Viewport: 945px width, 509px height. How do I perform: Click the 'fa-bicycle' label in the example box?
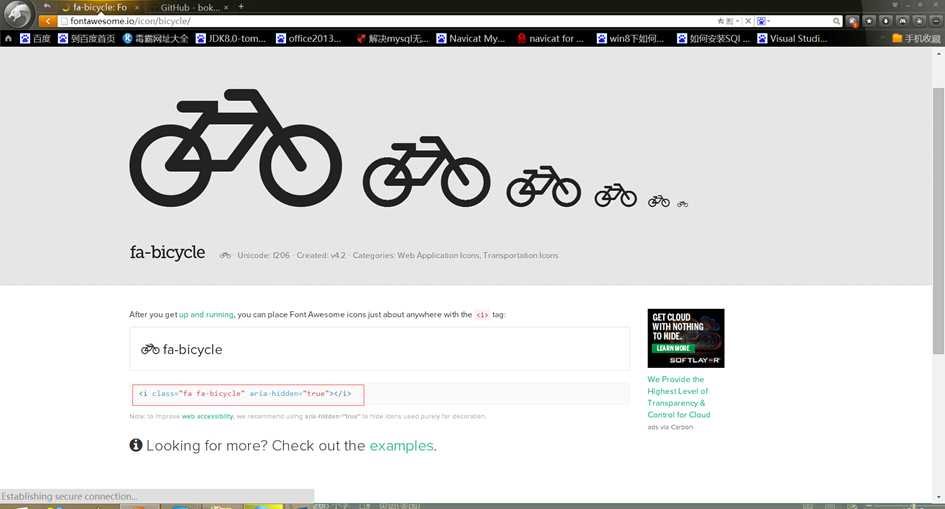tap(192, 349)
